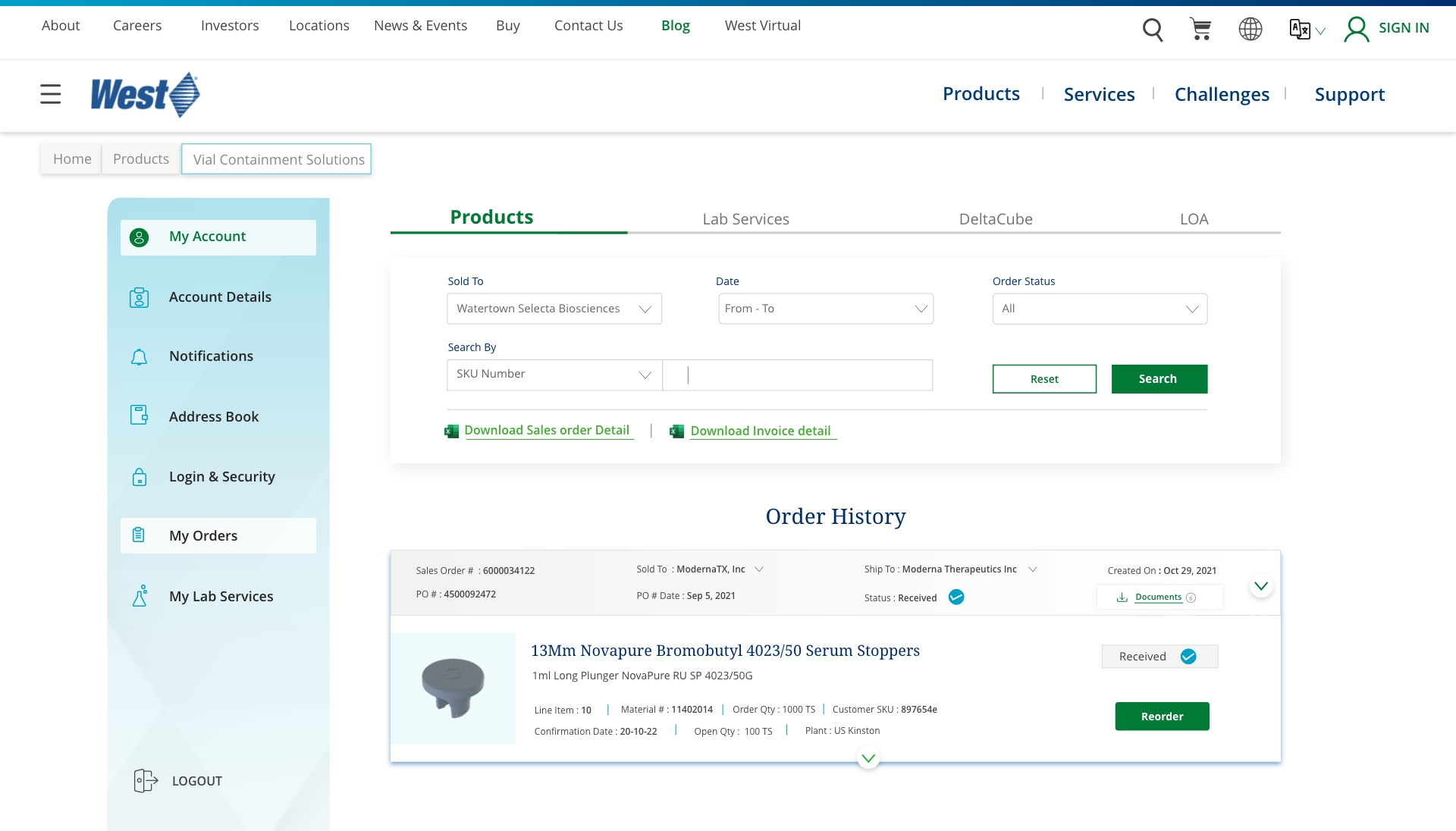Open the translate options icon

1300,29
